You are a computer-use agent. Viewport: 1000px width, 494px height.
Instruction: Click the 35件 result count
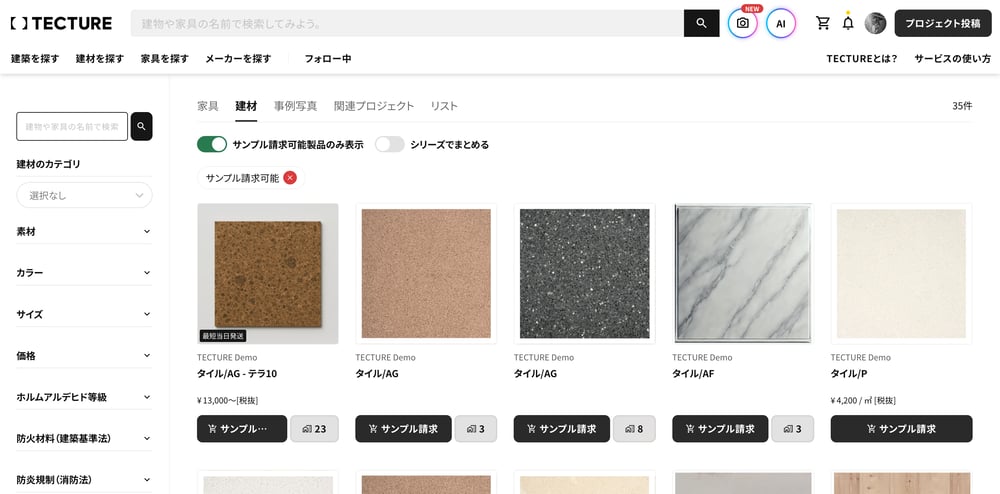pos(962,106)
